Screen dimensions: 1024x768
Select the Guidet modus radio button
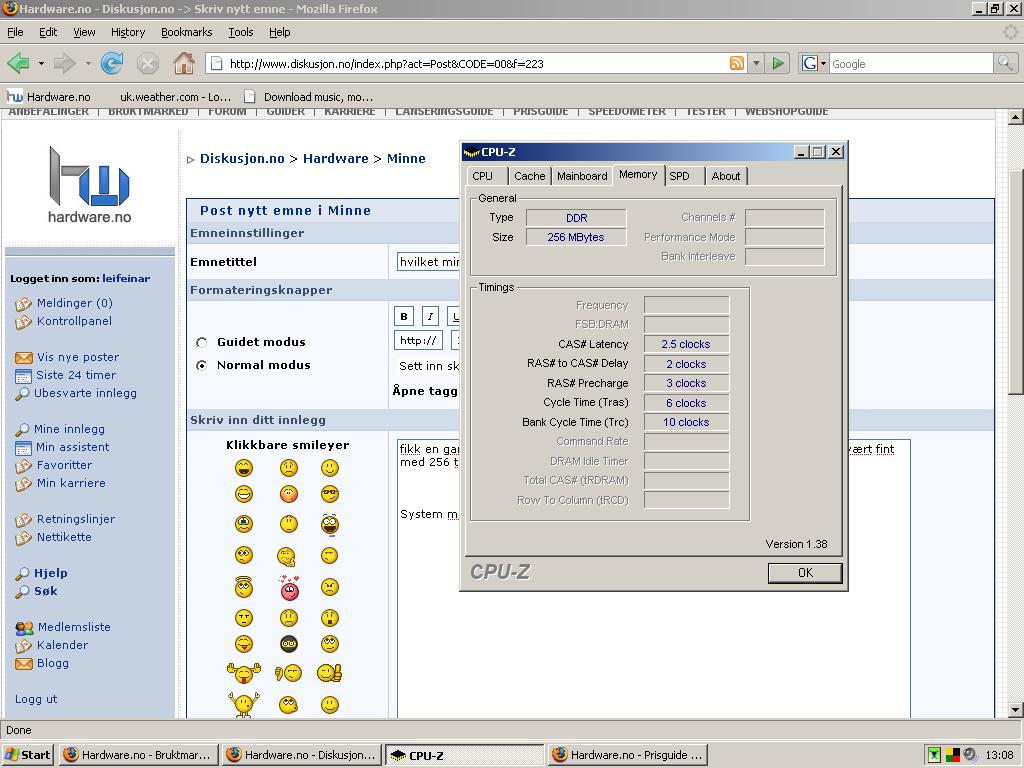coord(201,342)
